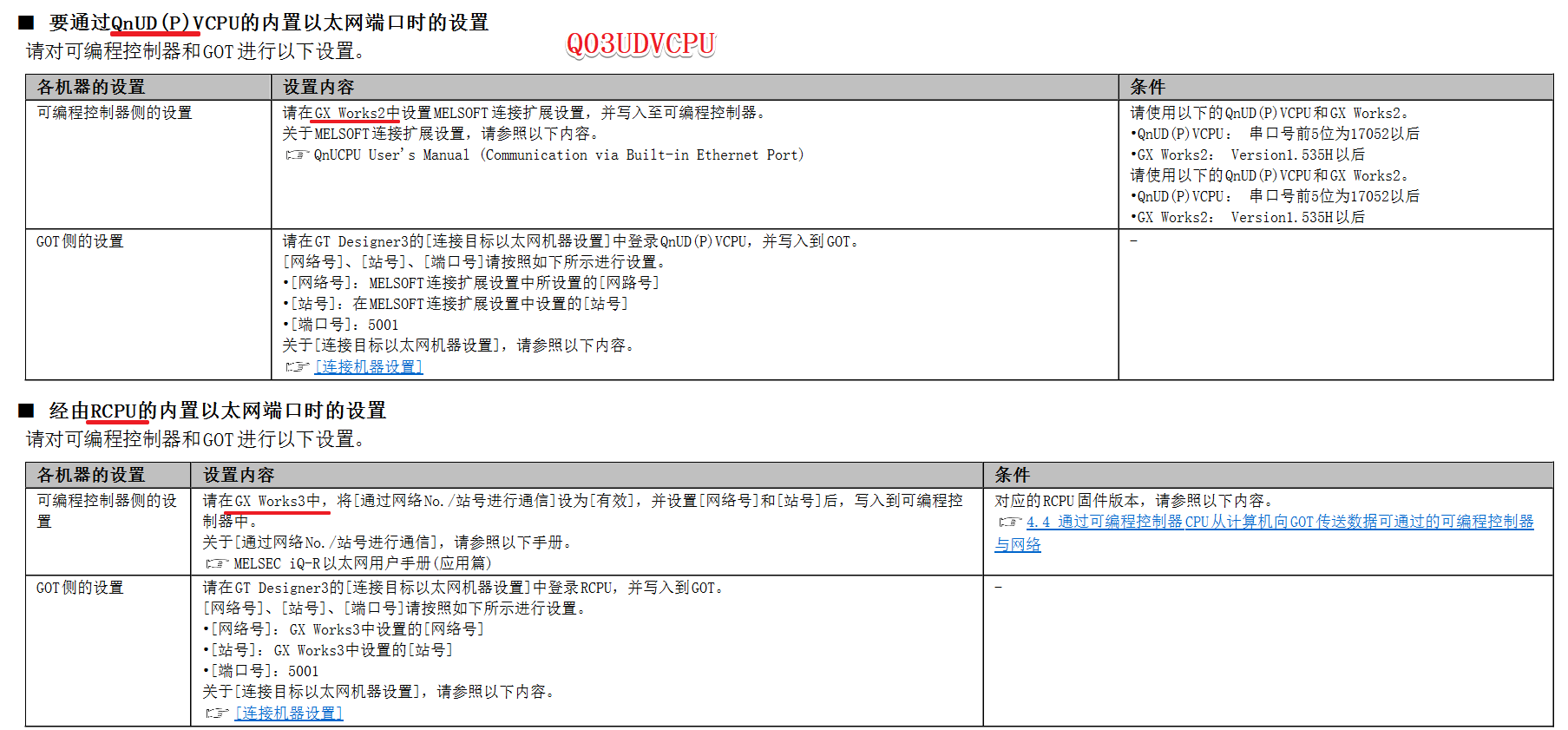Click the heading 要通过QnUD(P)VCPU的内置以太网端口时的设置
1568x730 pixels.
(x=269, y=23)
